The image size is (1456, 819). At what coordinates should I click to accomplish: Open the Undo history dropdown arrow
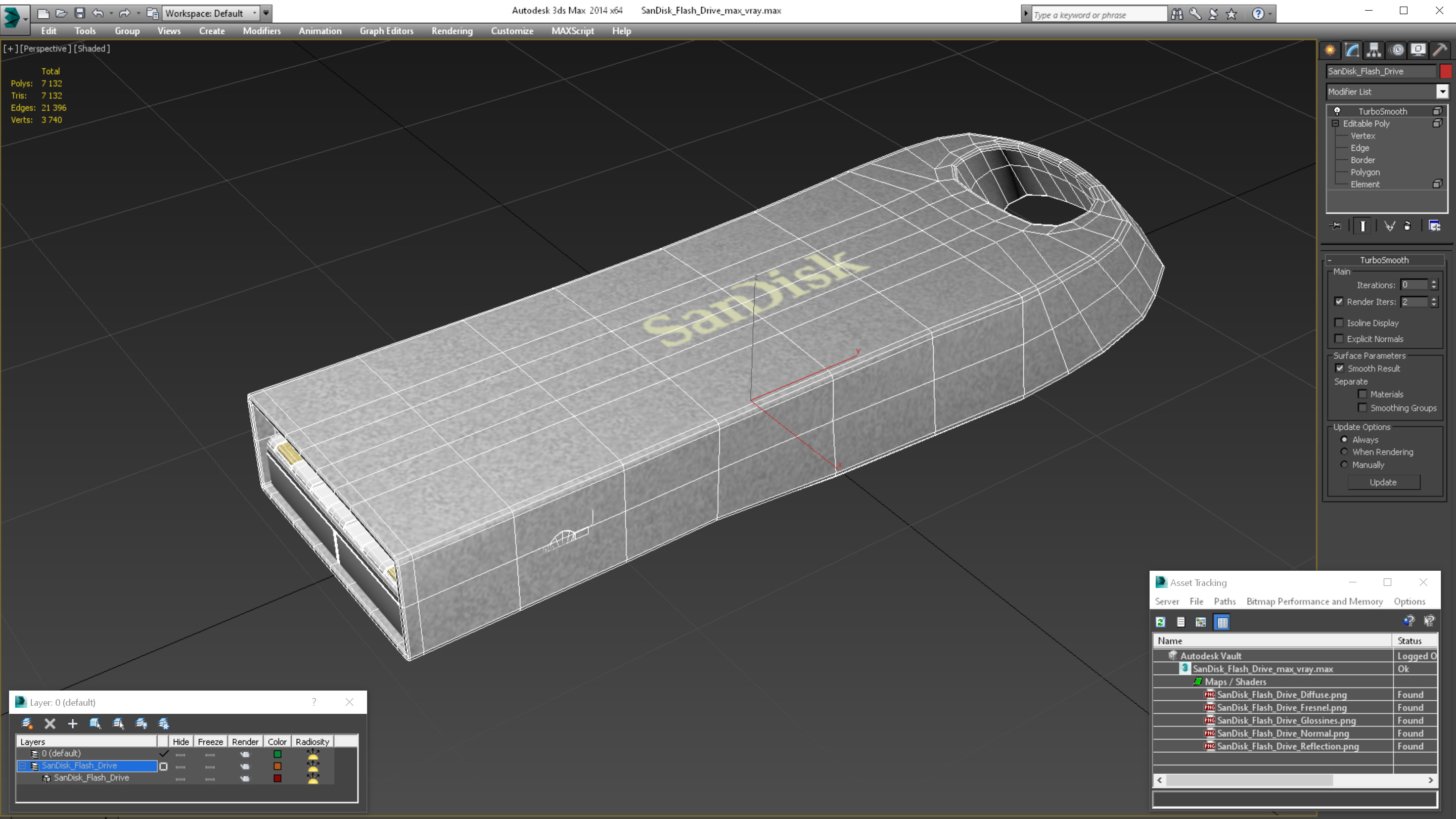(x=111, y=13)
